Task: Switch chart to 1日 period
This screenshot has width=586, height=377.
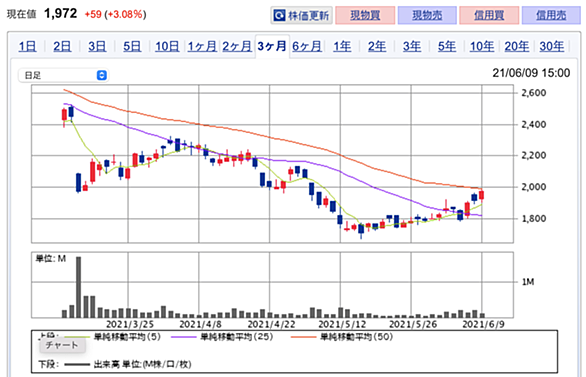Action: (x=27, y=47)
